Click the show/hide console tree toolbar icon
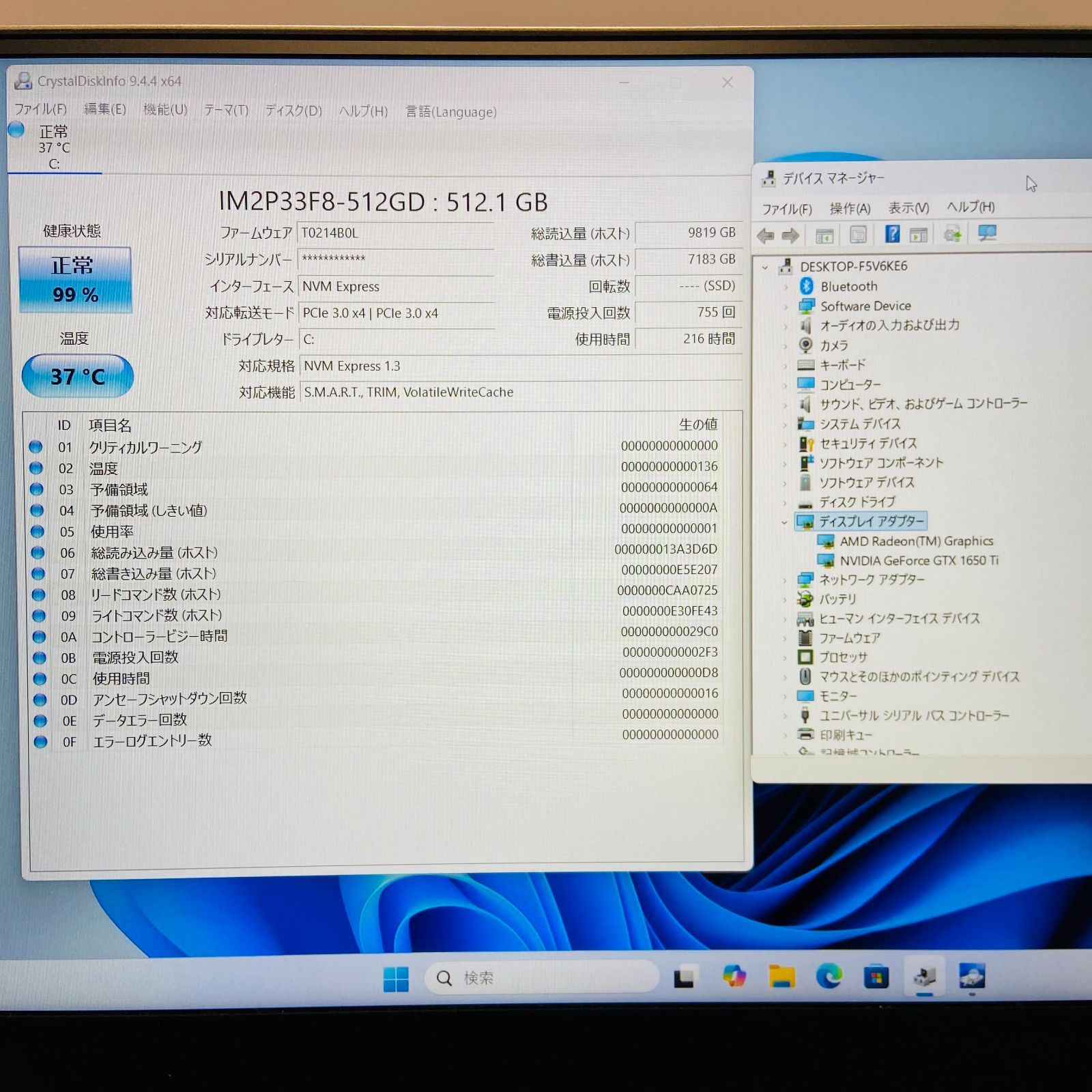This screenshot has width=1092, height=1092. (x=824, y=236)
